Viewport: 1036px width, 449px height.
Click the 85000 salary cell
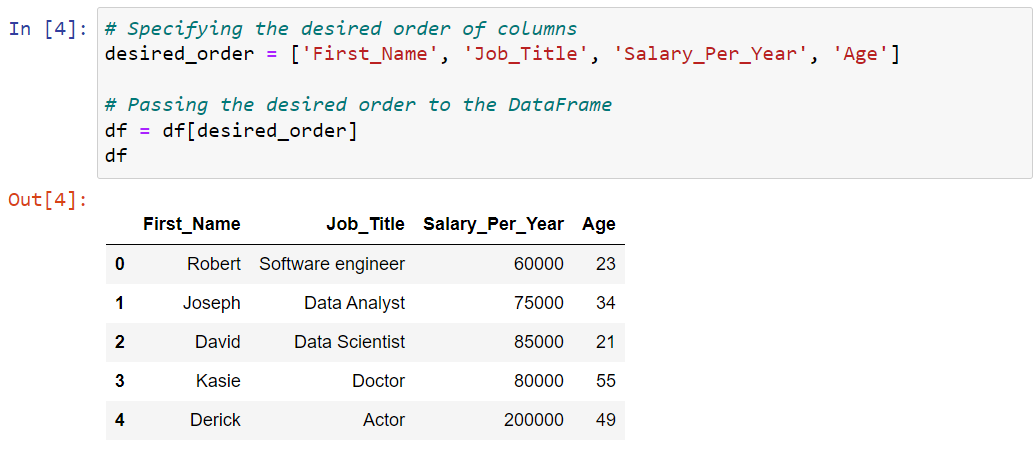tap(538, 342)
